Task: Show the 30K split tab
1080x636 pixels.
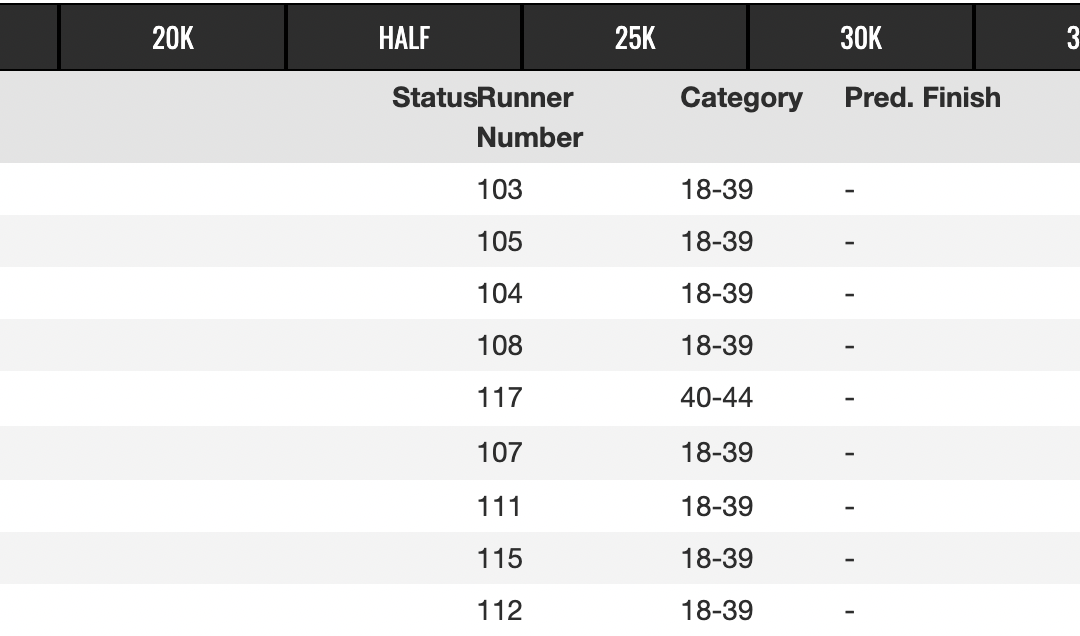Action: 861,38
